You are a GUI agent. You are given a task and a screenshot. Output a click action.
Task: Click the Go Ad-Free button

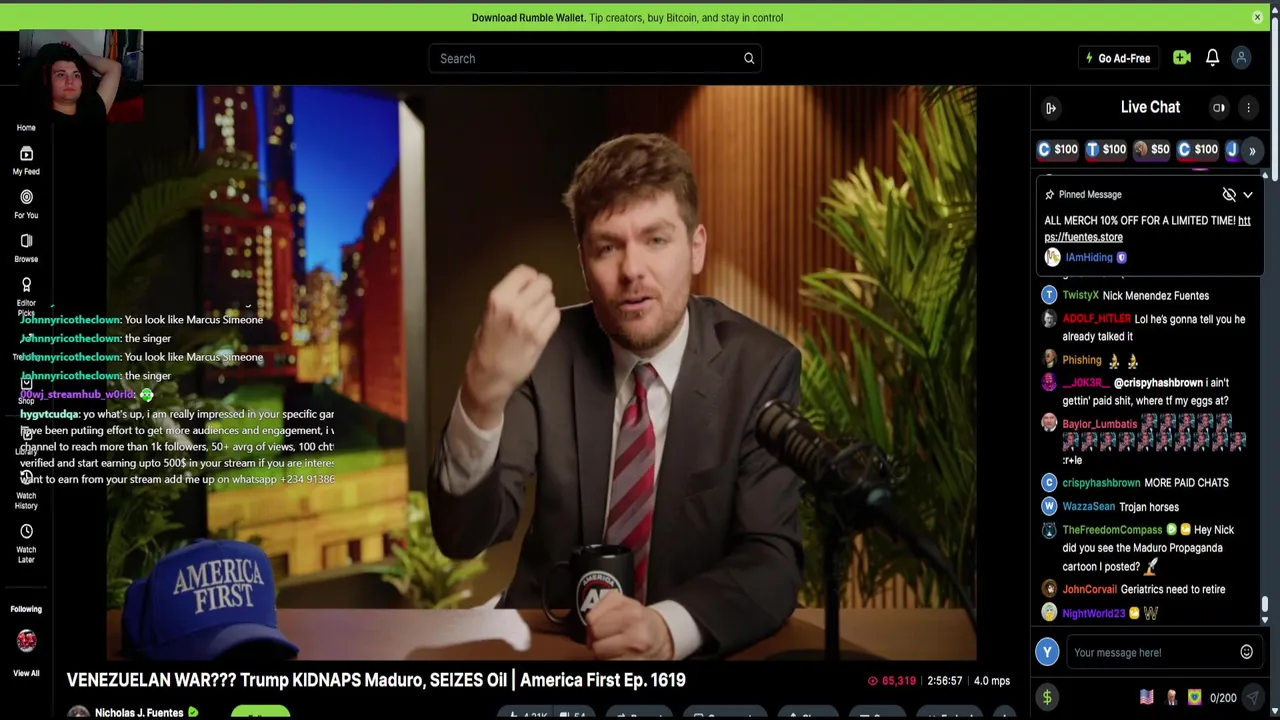pyautogui.click(x=1118, y=58)
